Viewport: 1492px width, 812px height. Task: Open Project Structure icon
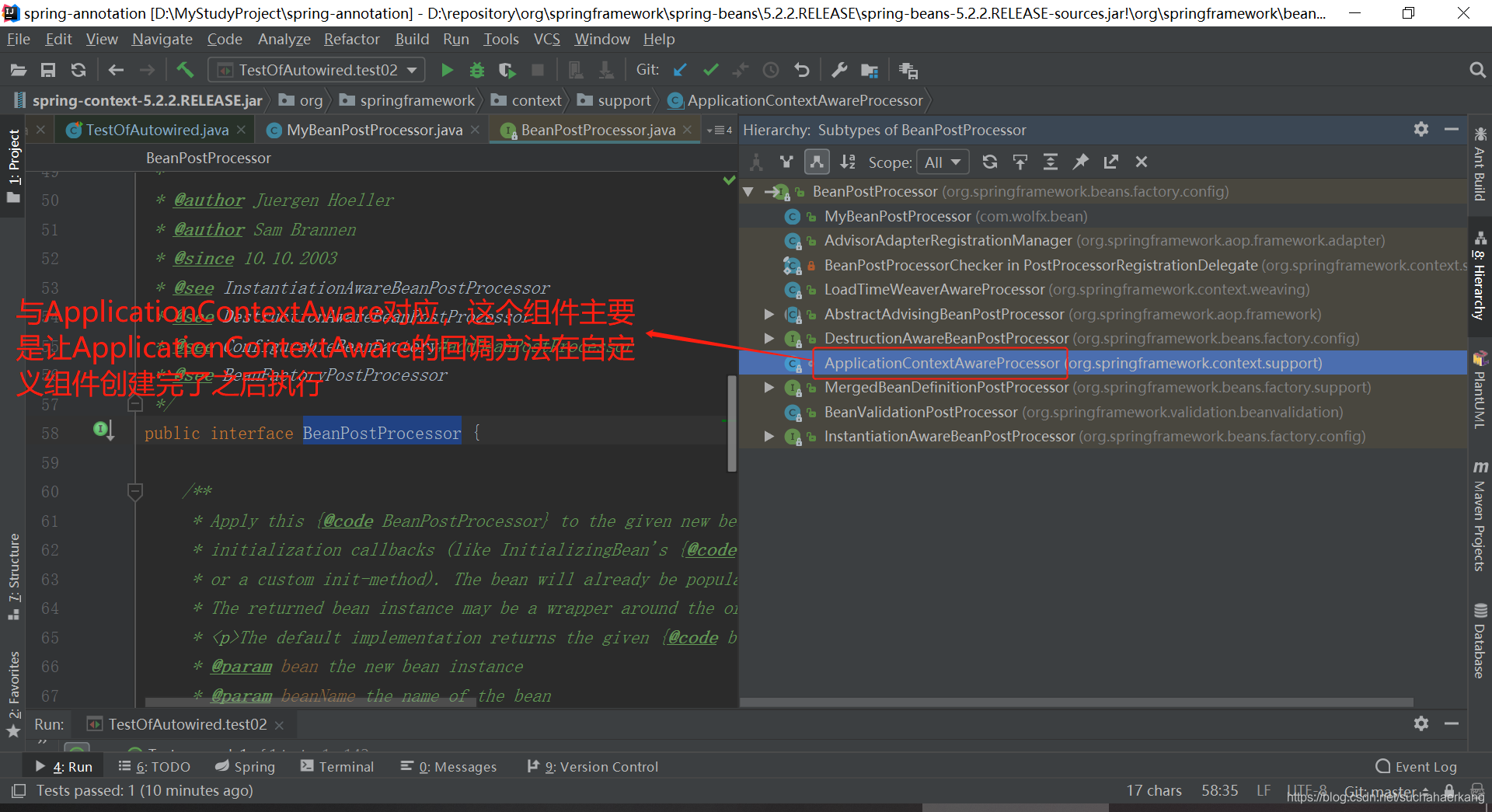pyautogui.click(x=870, y=71)
